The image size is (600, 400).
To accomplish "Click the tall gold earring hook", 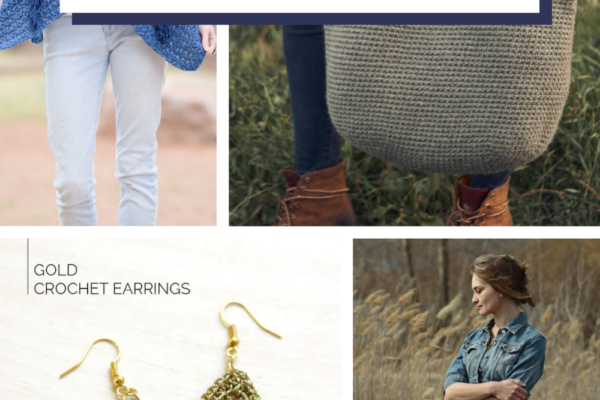I will pos(249,323).
